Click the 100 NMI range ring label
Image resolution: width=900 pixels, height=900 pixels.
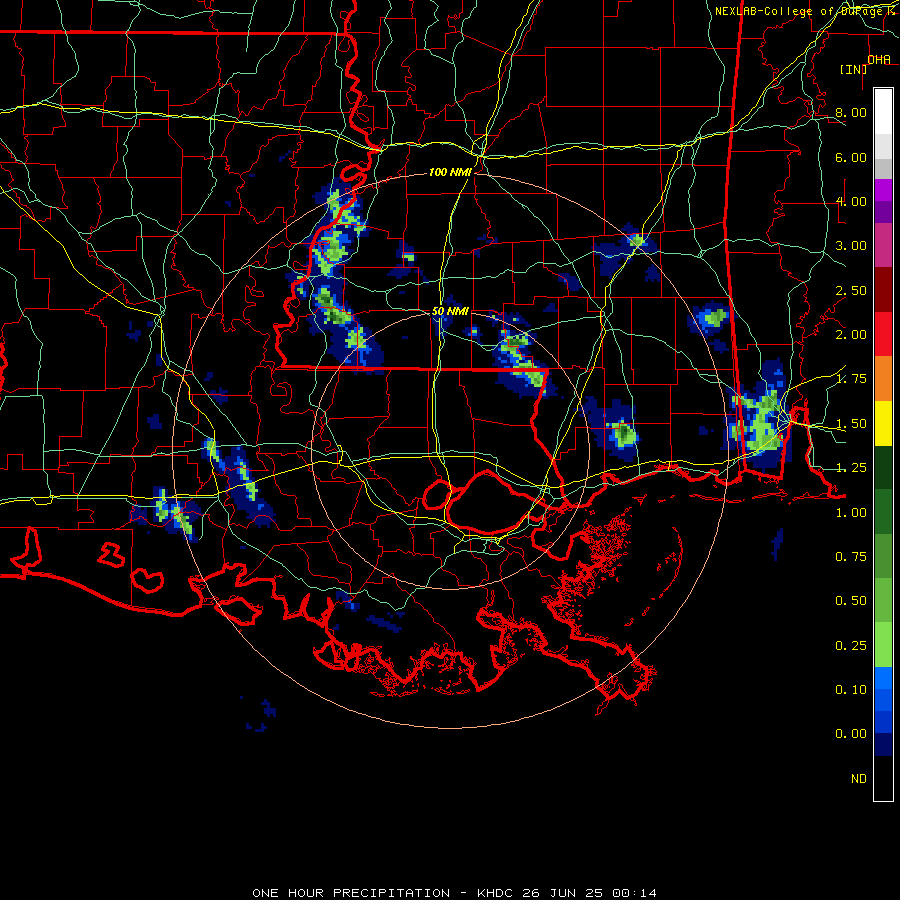[x=450, y=172]
